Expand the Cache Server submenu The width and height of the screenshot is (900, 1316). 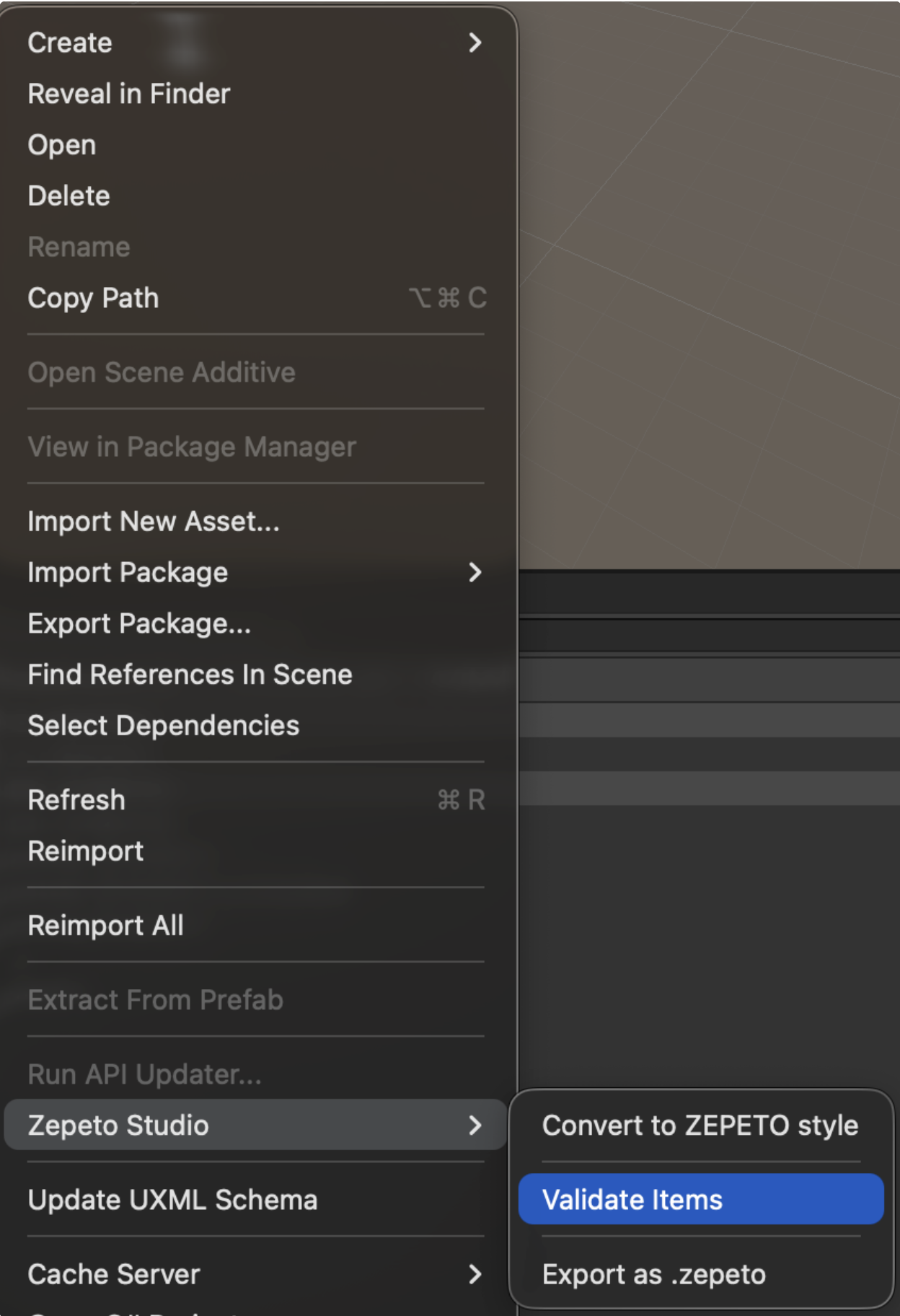click(255, 1274)
